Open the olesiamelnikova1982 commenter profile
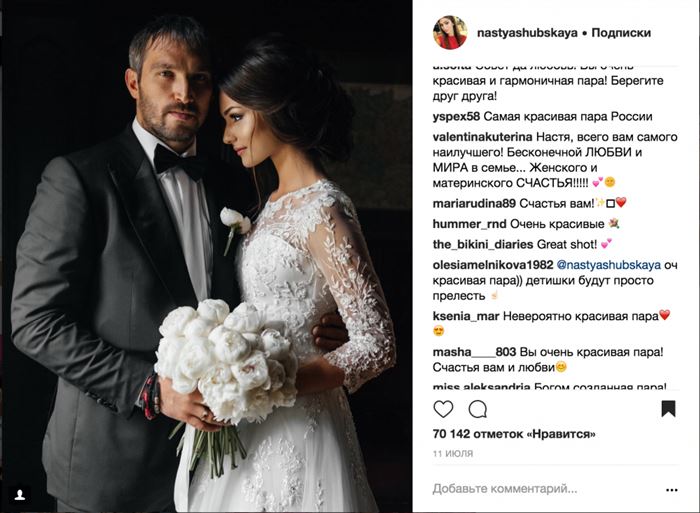Viewport: 700px width, 513px height. [493, 265]
